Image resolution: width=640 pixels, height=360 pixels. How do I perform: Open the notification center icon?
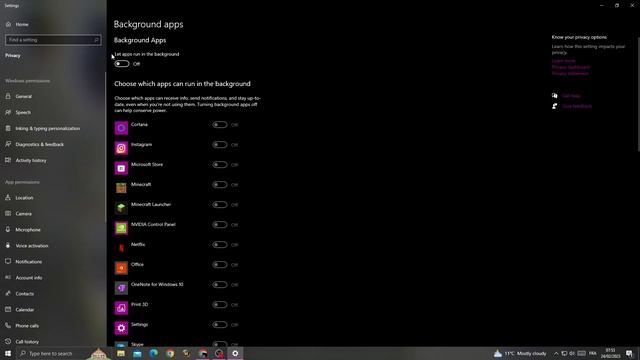pyautogui.click(x=629, y=353)
